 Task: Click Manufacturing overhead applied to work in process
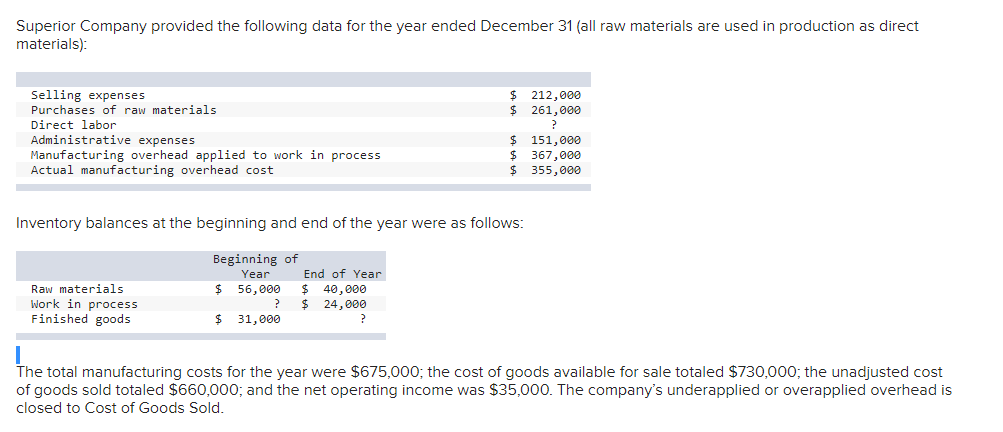pos(206,155)
